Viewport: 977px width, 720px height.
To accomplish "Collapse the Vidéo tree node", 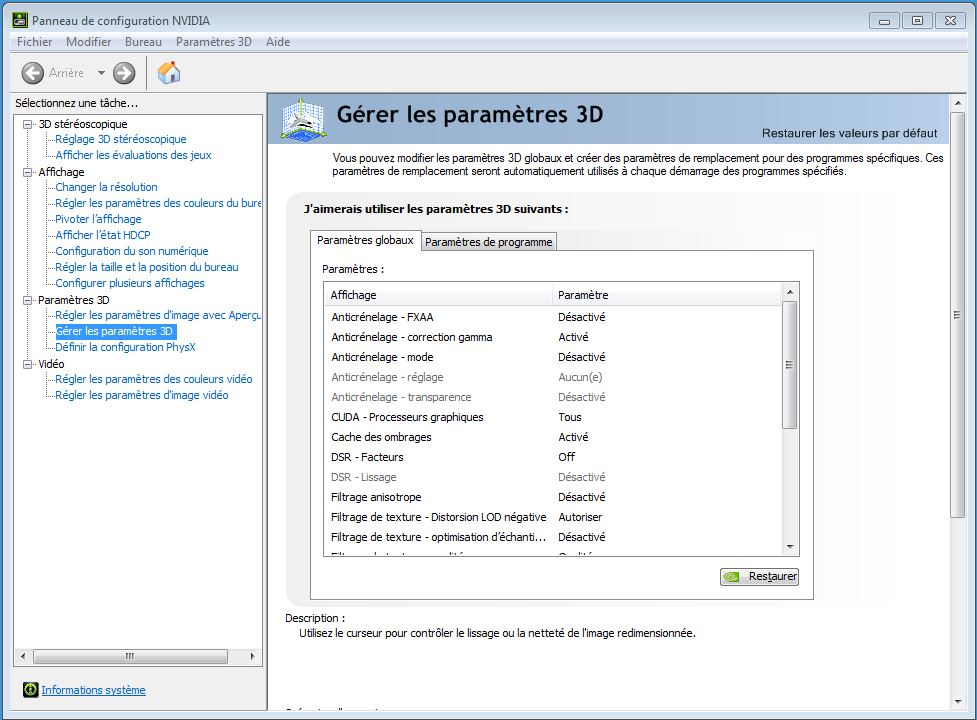I will 27,364.
